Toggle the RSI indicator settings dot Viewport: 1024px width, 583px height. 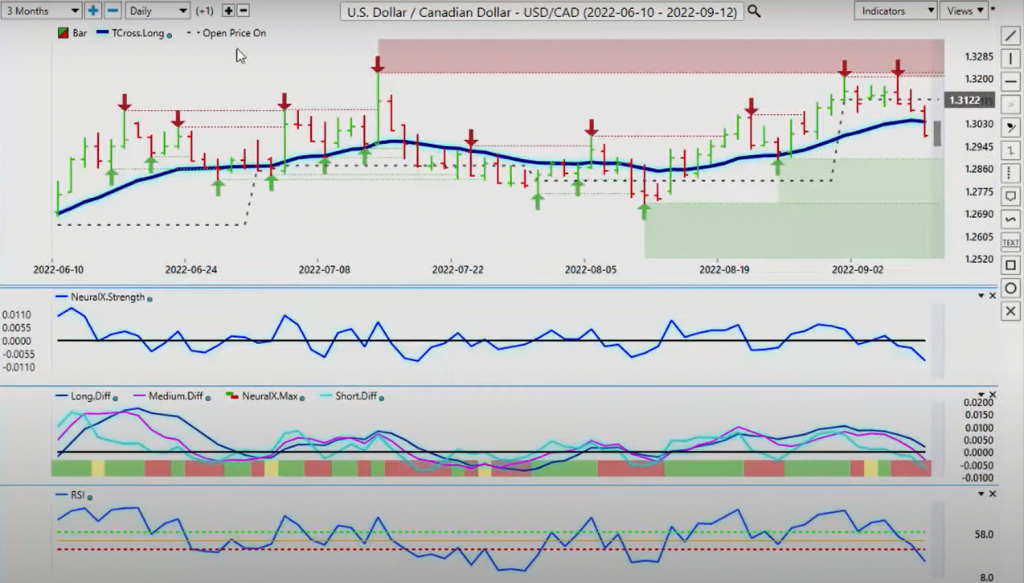[90, 497]
